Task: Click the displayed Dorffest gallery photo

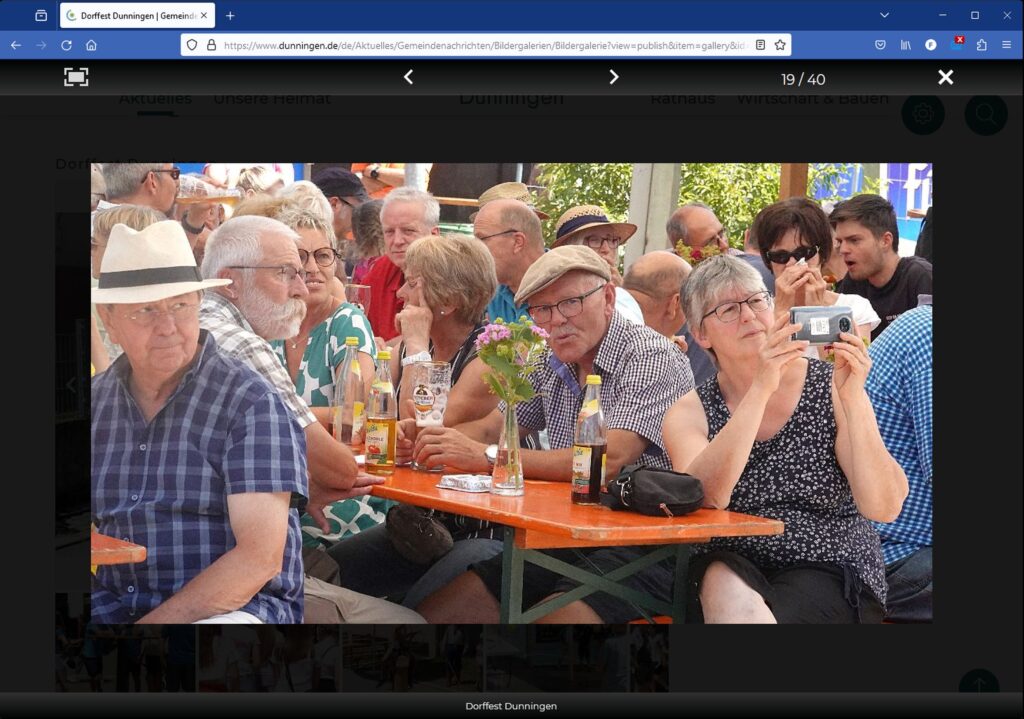Action: point(511,393)
